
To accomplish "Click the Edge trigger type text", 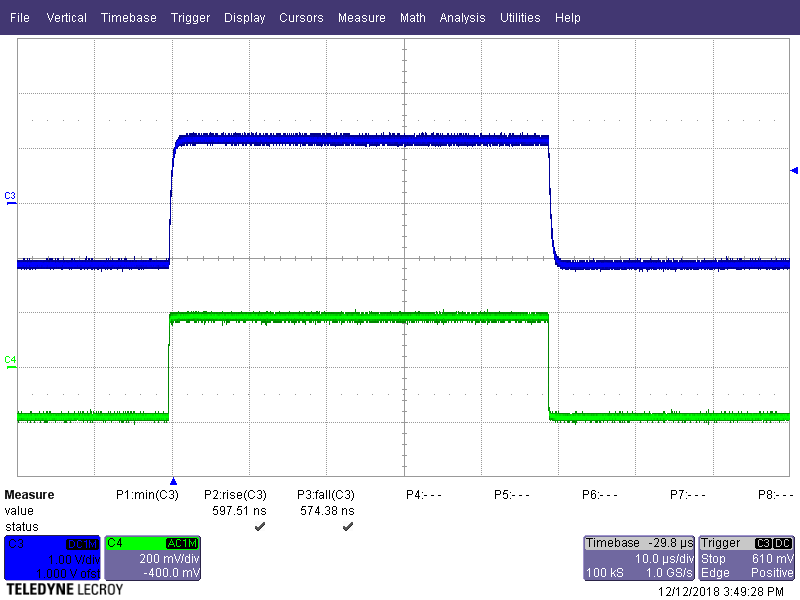I will (x=715, y=573).
